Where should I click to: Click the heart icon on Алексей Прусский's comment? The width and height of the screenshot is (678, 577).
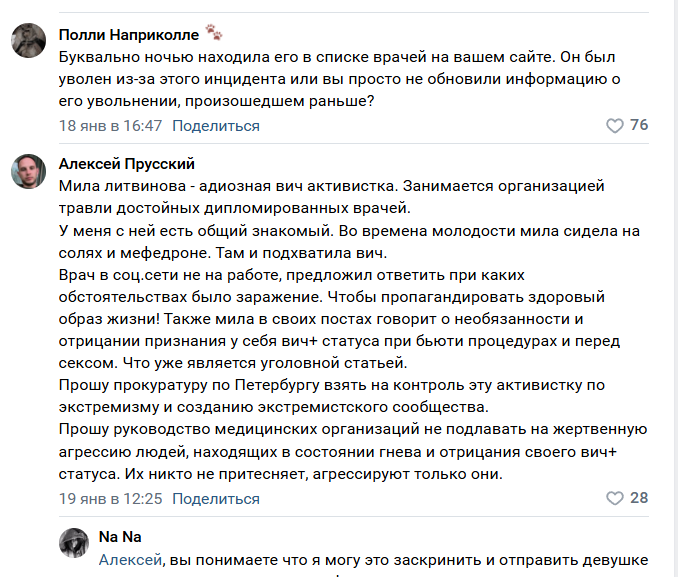tap(615, 498)
